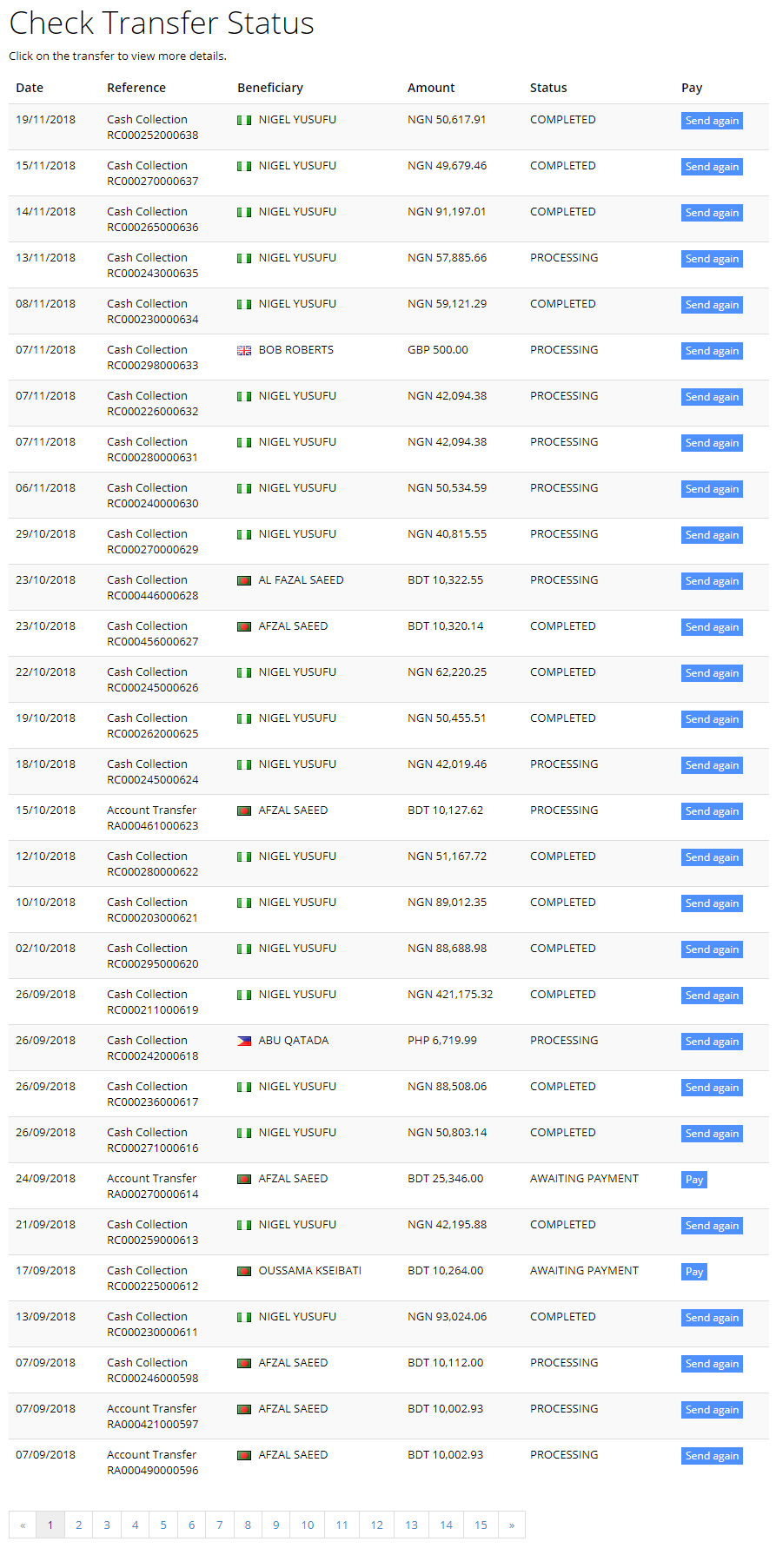The image size is (776, 1568).
Task: Send again the RA000490000596 account transfer
Action: point(712,1456)
